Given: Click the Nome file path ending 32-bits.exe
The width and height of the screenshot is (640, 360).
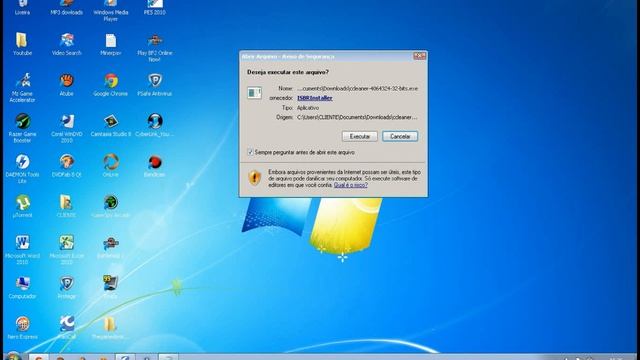Looking at the screenshot, I should click(x=358, y=89).
